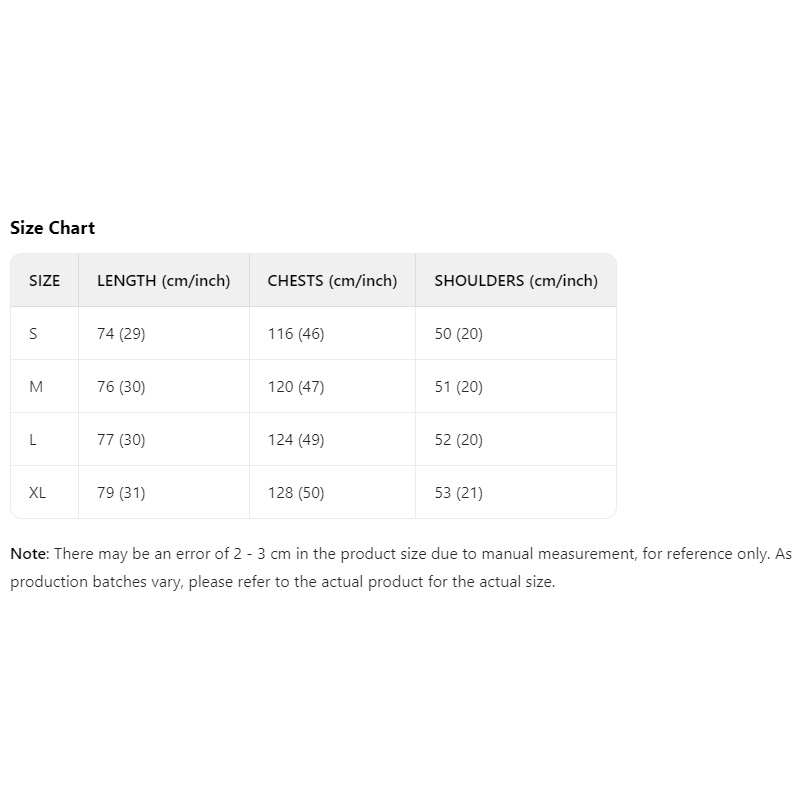This screenshot has height=805, width=805.
Task: Select the 120 (47) chest cell
Action: point(296,387)
